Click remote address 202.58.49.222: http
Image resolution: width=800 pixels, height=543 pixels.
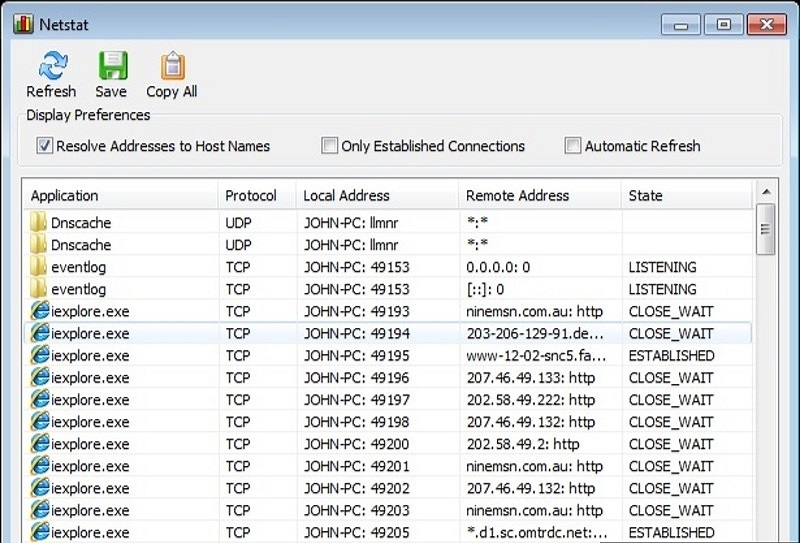click(531, 400)
